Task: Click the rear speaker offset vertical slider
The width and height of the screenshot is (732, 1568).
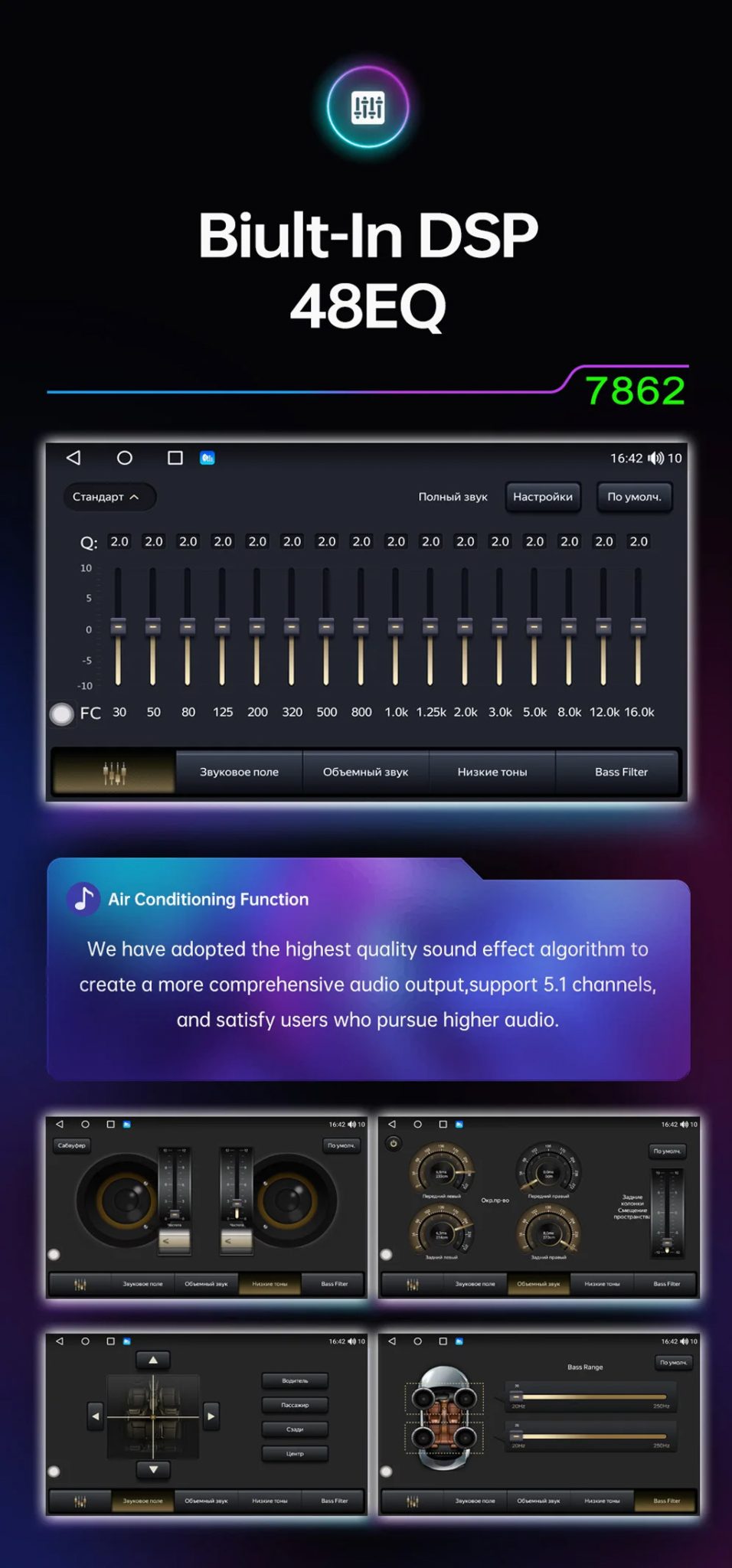Action: [667, 1214]
